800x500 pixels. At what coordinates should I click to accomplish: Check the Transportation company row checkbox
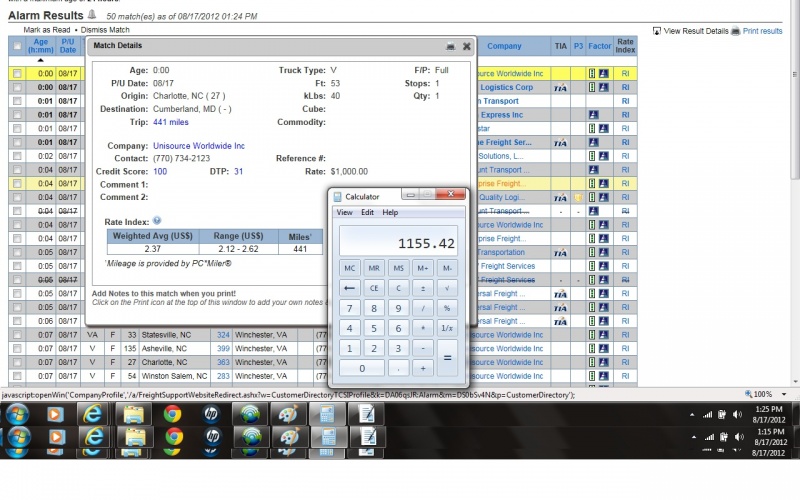(17, 253)
